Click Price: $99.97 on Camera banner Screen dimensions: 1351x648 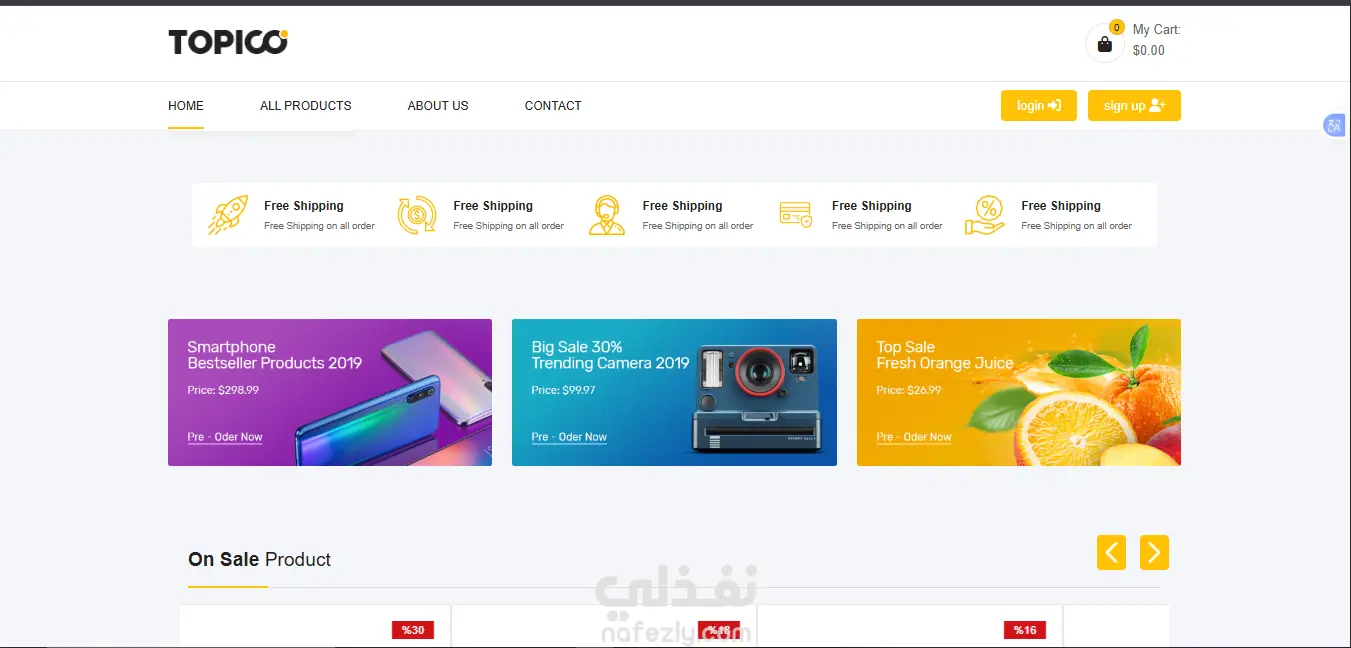coord(563,390)
